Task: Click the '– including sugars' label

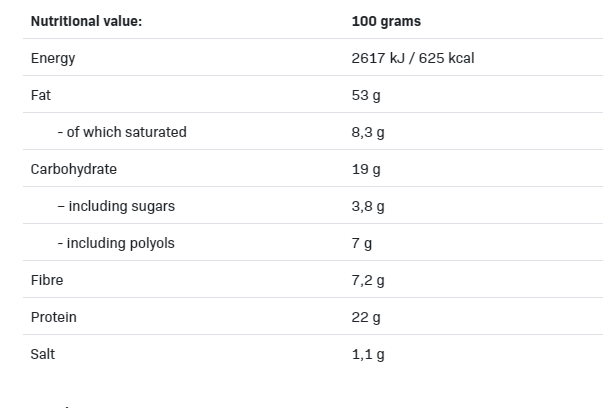Action: 116,206
